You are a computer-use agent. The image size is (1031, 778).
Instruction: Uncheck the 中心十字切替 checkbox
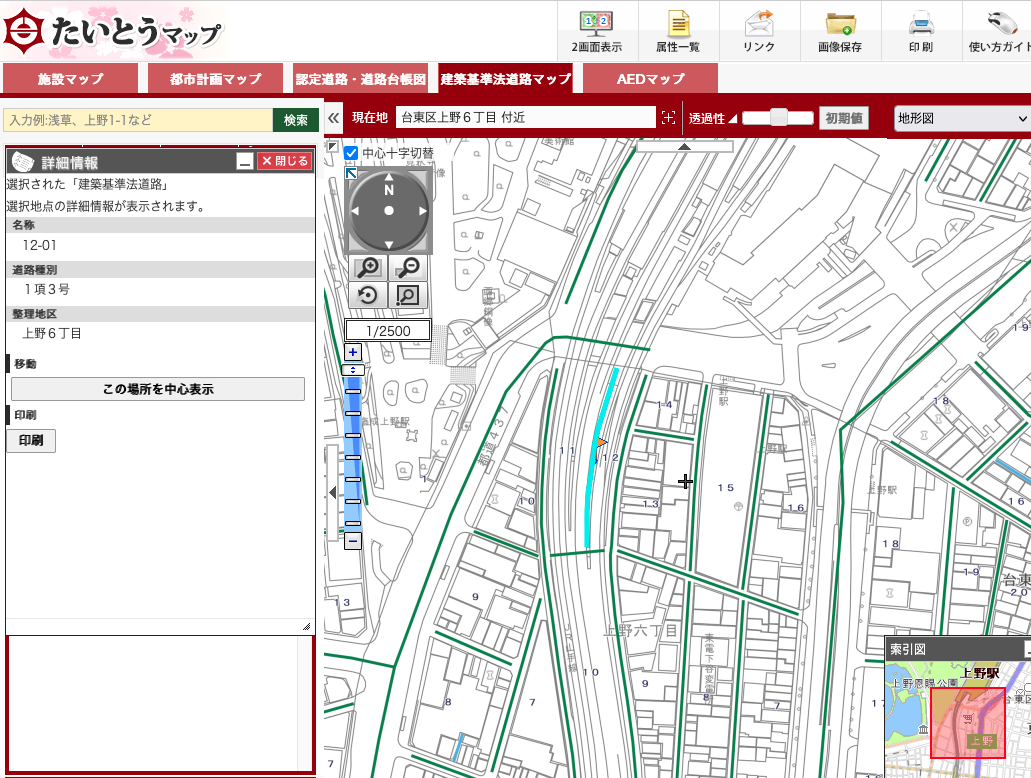(351, 153)
